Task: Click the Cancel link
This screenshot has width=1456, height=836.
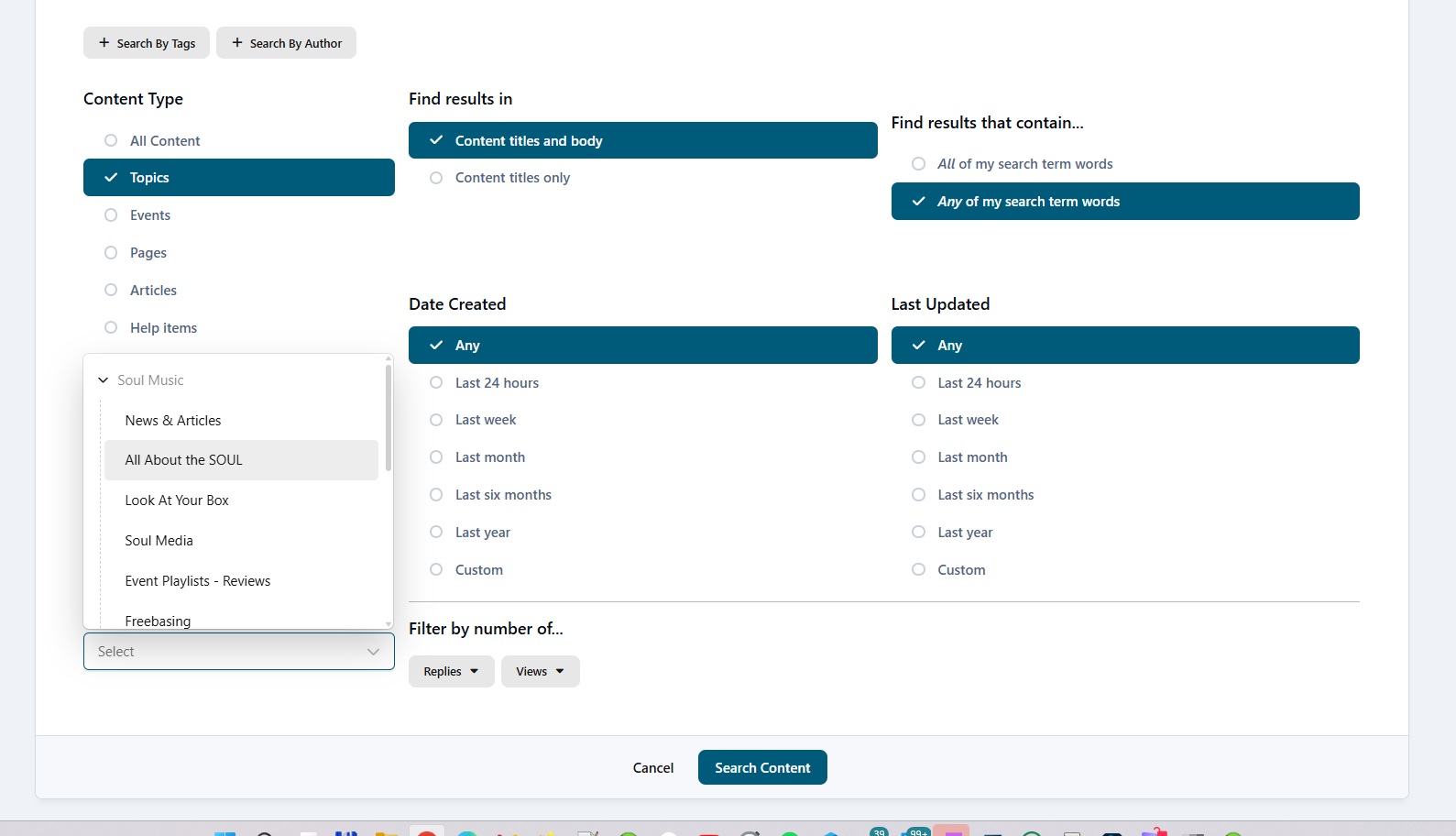Action: tap(652, 768)
